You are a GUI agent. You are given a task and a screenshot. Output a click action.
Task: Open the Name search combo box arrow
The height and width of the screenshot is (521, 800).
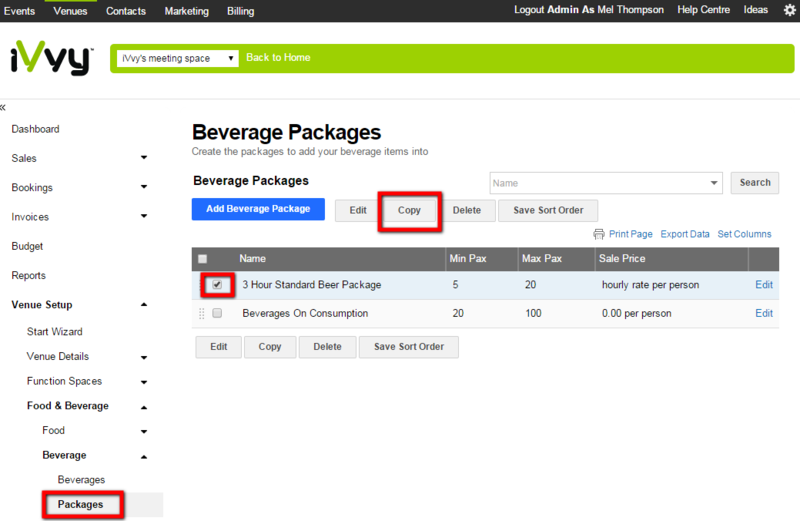pos(714,183)
